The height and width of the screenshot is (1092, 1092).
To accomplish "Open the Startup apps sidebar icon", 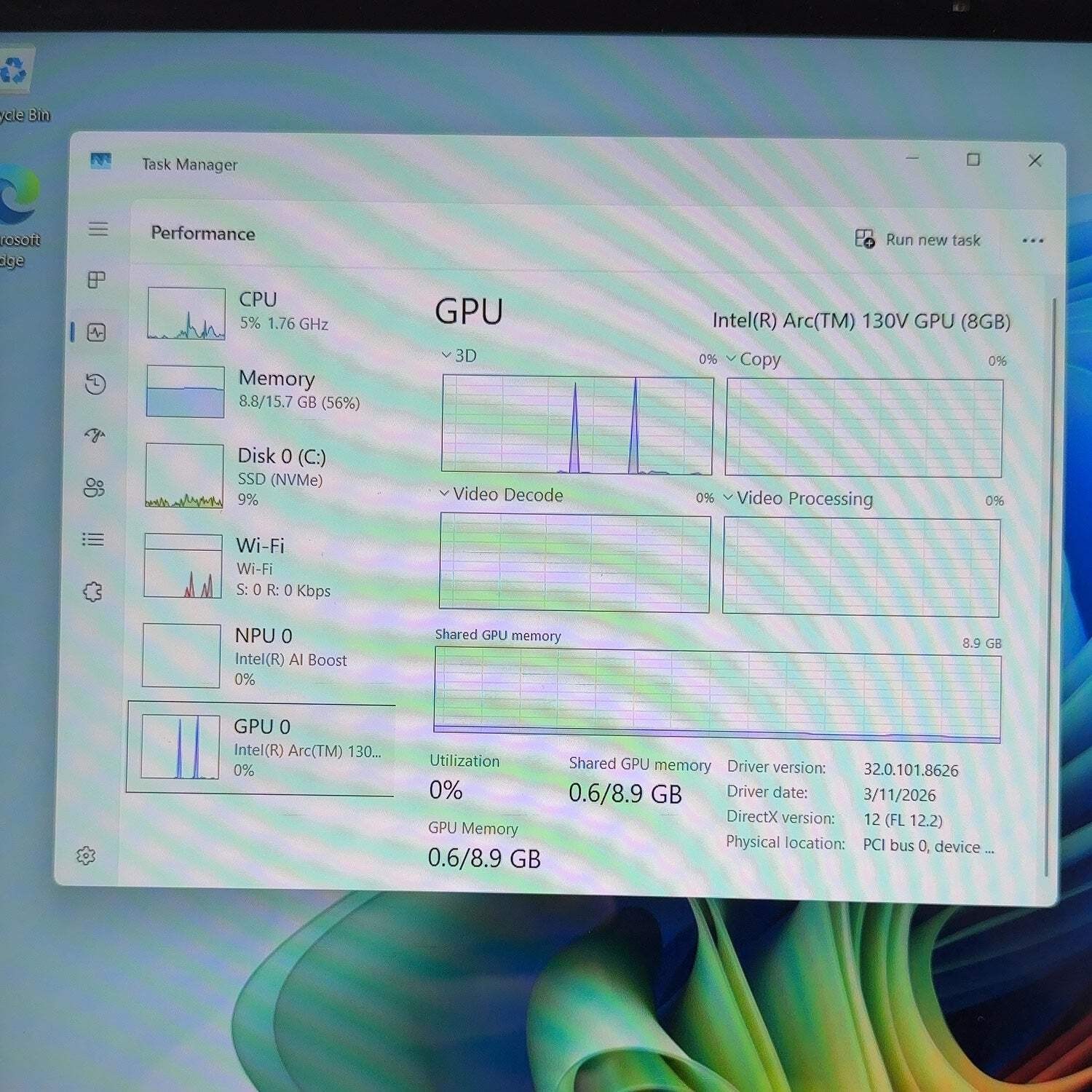I will [95, 435].
